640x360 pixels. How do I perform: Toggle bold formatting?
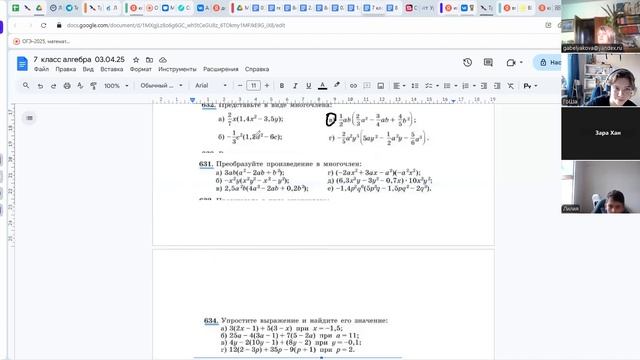click(x=282, y=86)
